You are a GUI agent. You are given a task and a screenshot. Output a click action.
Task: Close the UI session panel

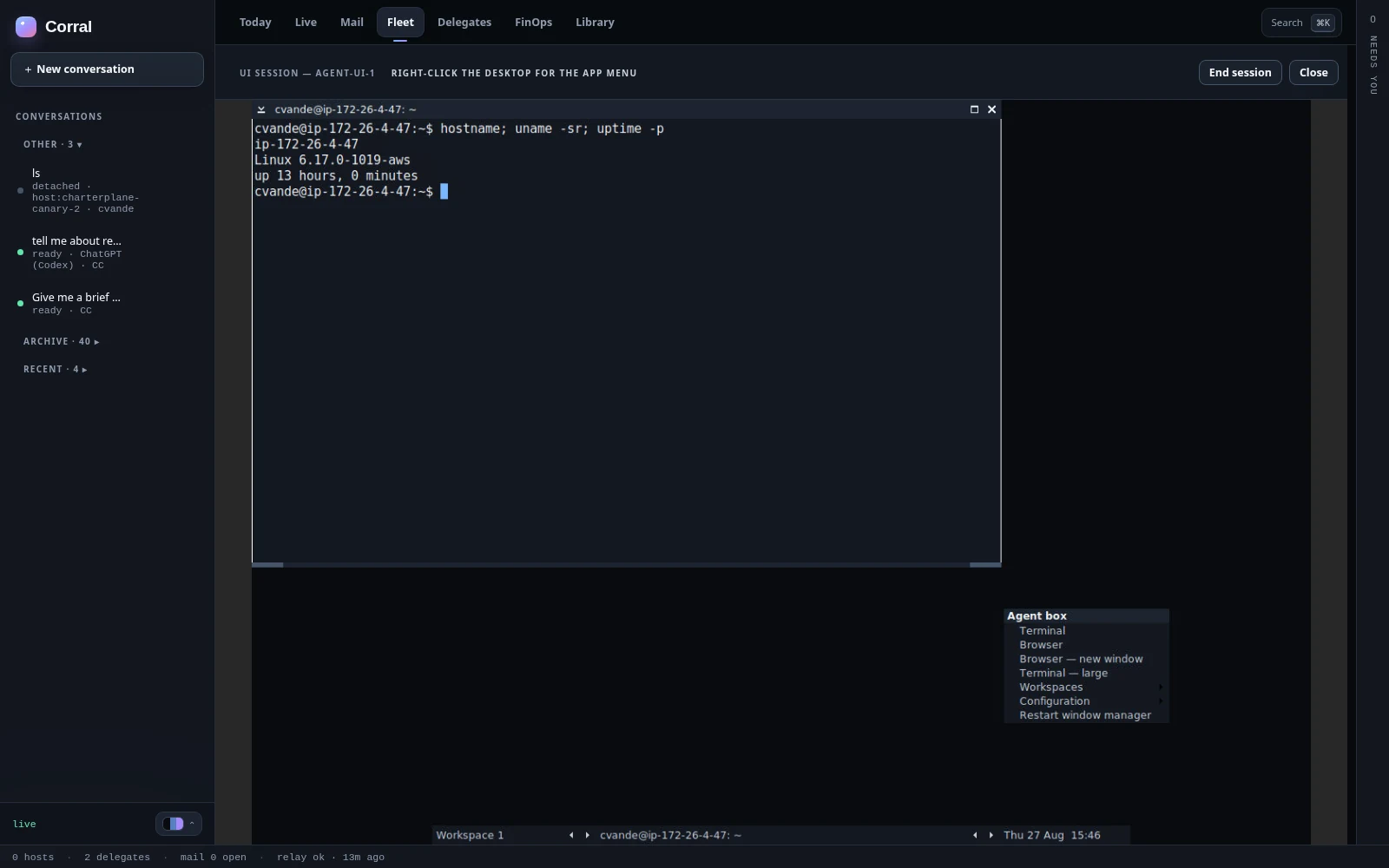pyautogui.click(x=1313, y=73)
